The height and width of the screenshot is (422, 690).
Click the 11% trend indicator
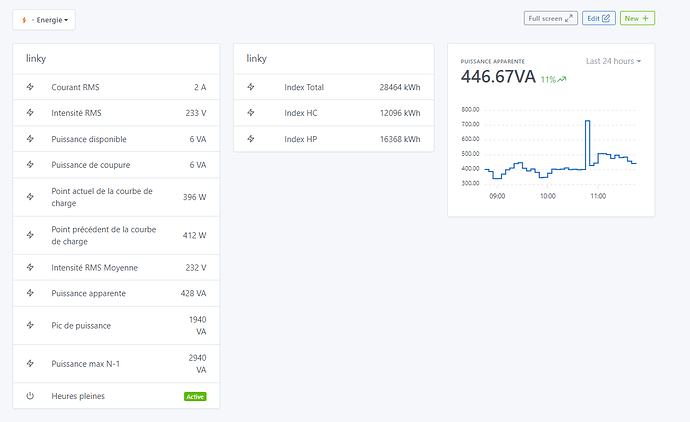(553, 79)
